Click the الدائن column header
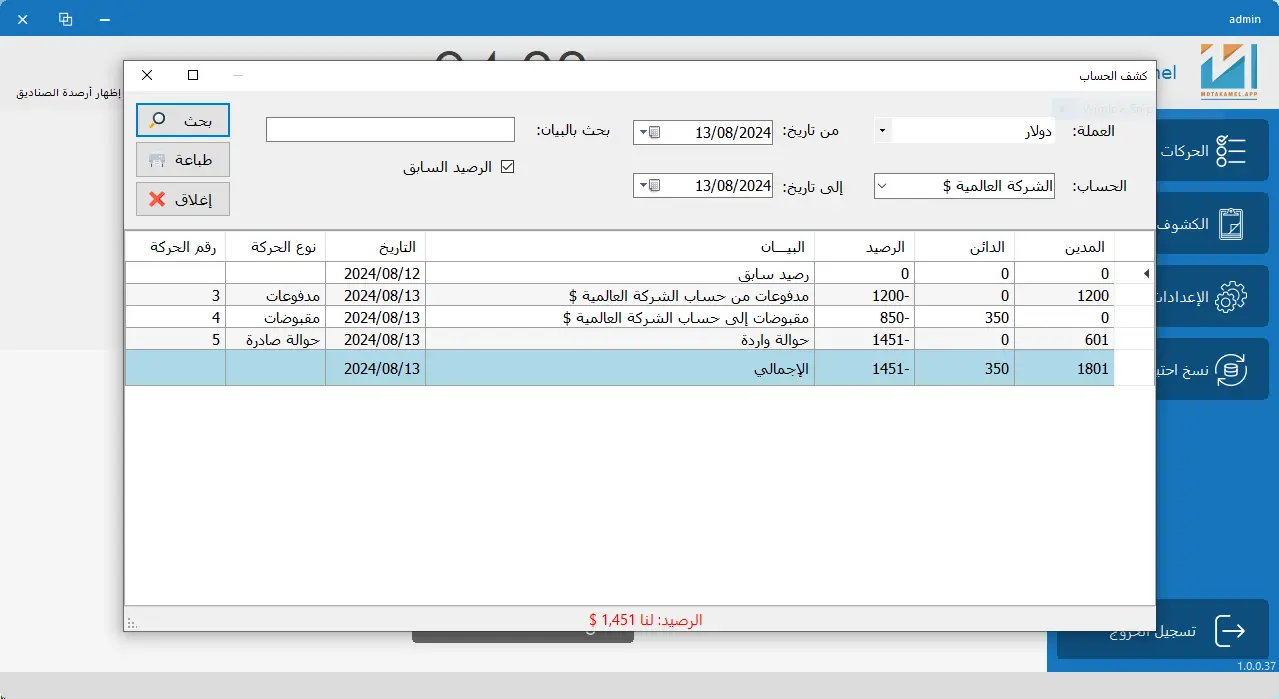 pyautogui.click(x=964, y=247)
